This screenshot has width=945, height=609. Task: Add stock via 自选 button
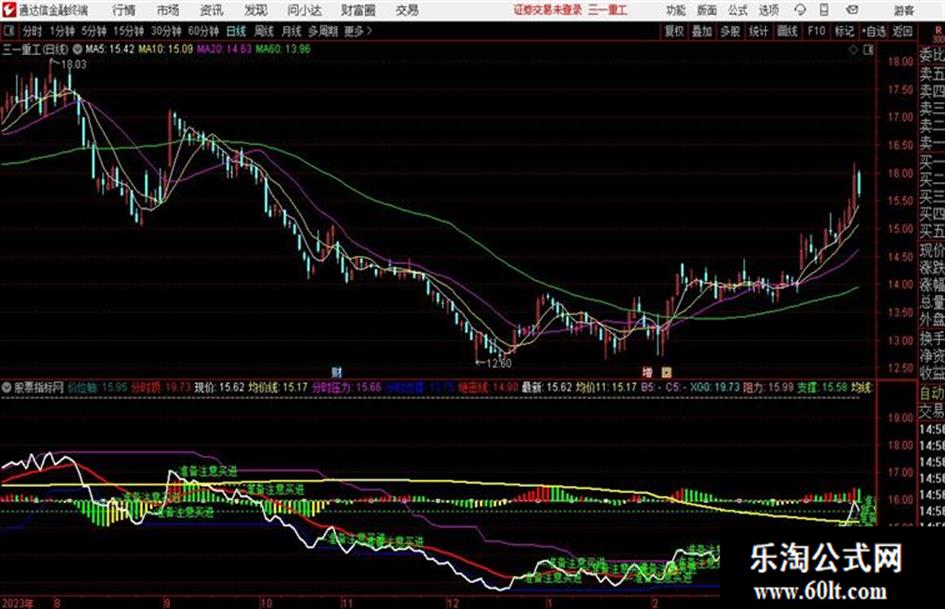pyautogui.click(x=873, y=31)
